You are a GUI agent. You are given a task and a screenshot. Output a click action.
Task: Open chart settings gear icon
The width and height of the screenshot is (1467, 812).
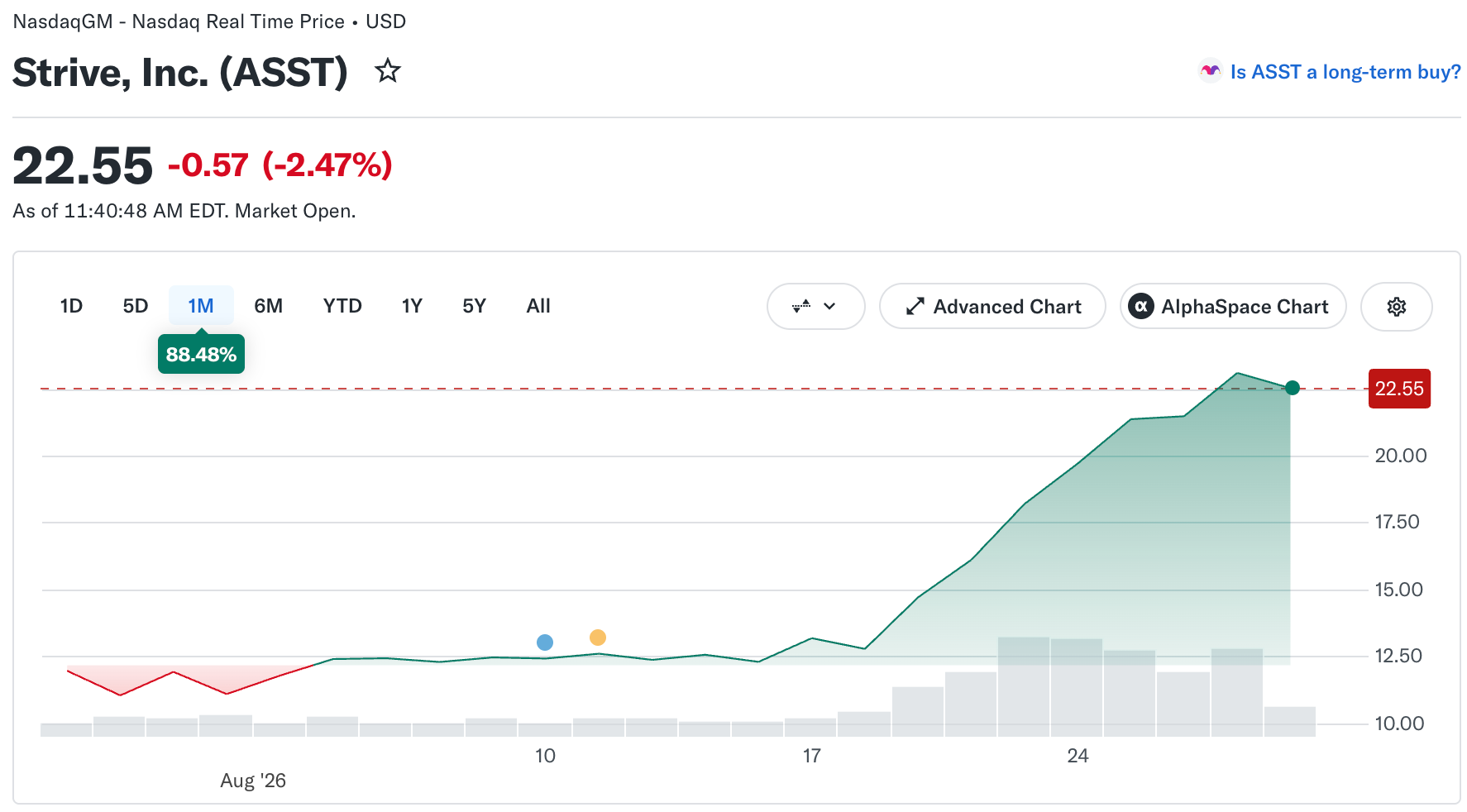[x=1396, y=307]
